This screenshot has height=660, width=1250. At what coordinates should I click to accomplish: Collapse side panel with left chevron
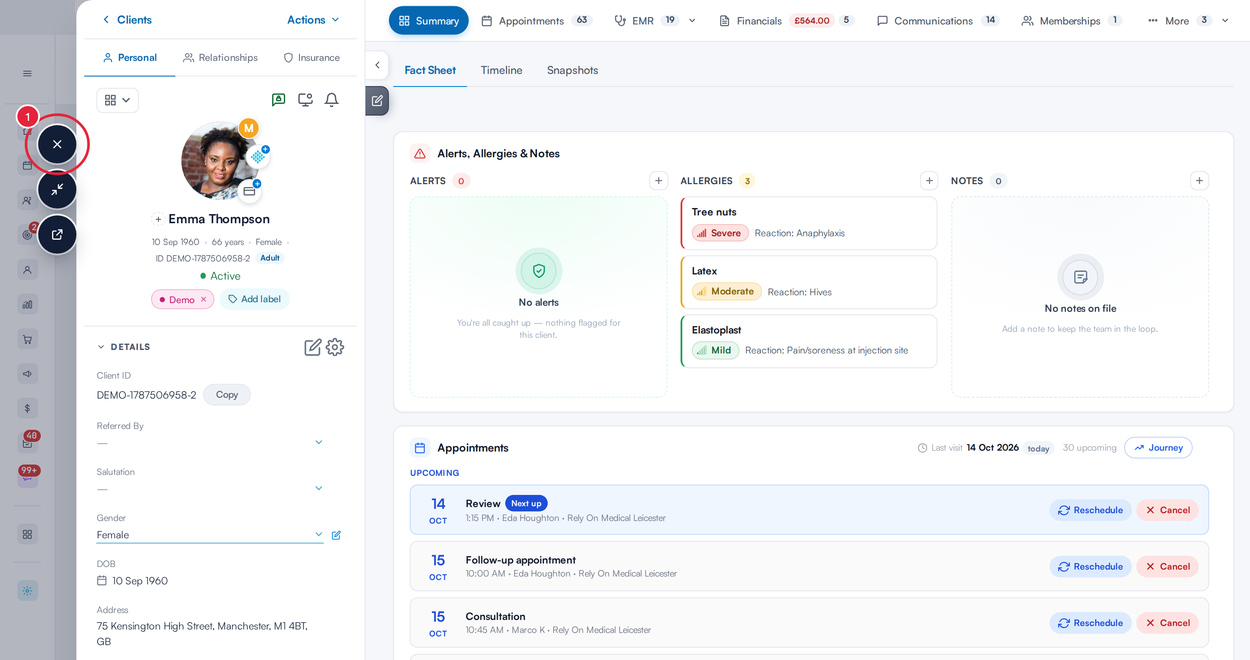[x=377, y=65]
